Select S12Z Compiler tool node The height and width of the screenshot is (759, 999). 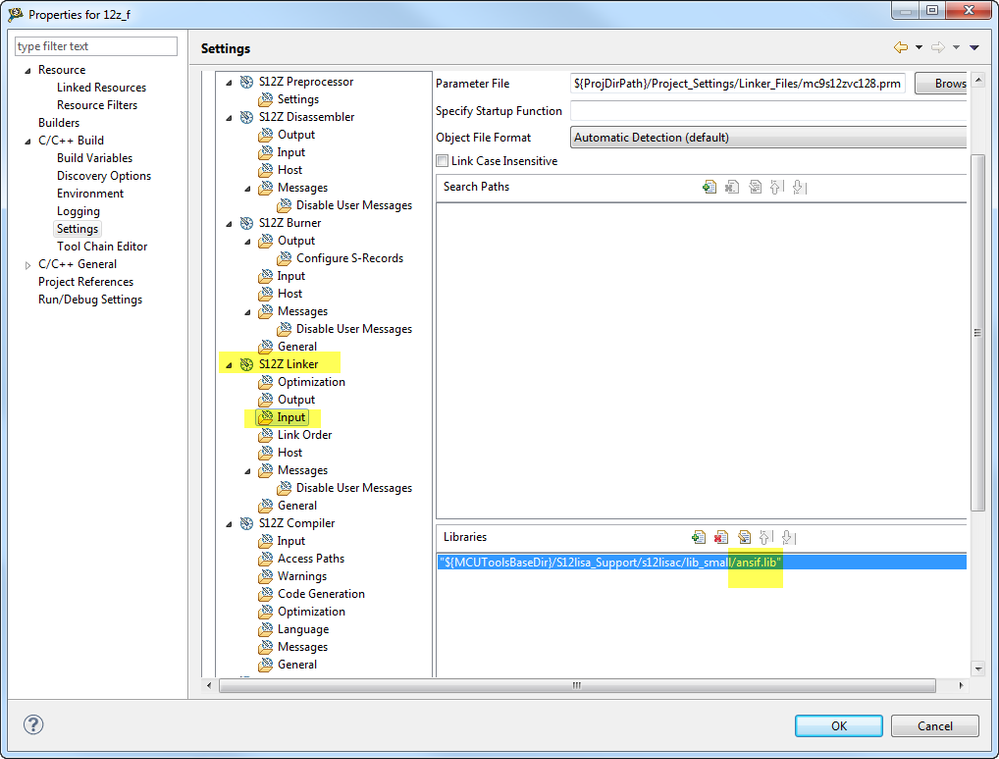(x=296, y=523)
